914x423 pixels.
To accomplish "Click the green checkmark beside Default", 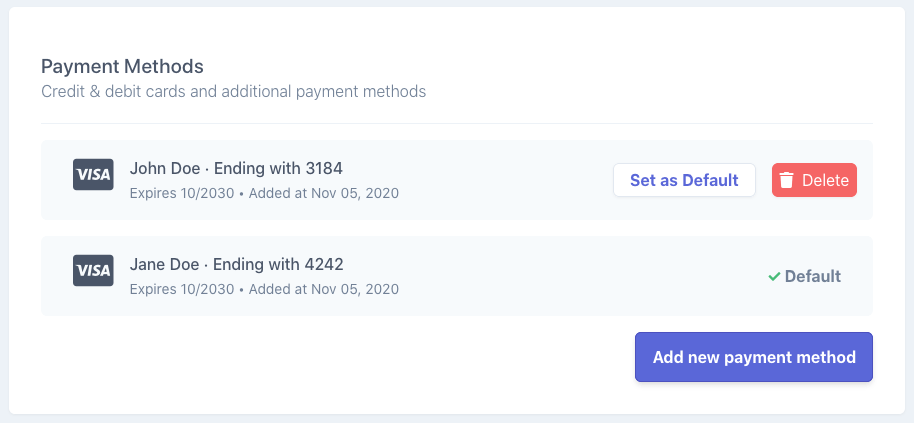I will pyautogui.click(x=774, y=277).
